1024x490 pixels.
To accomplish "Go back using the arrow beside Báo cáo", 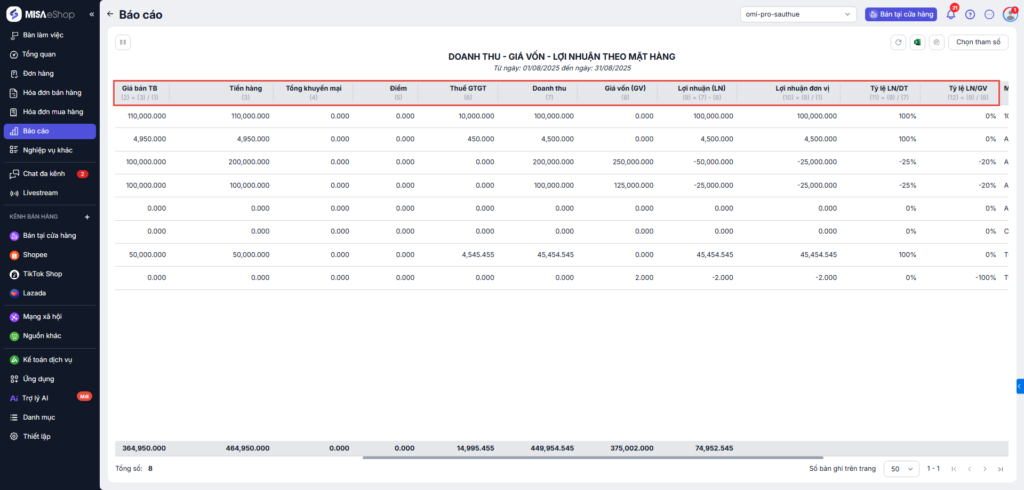I will coord(110,15).
